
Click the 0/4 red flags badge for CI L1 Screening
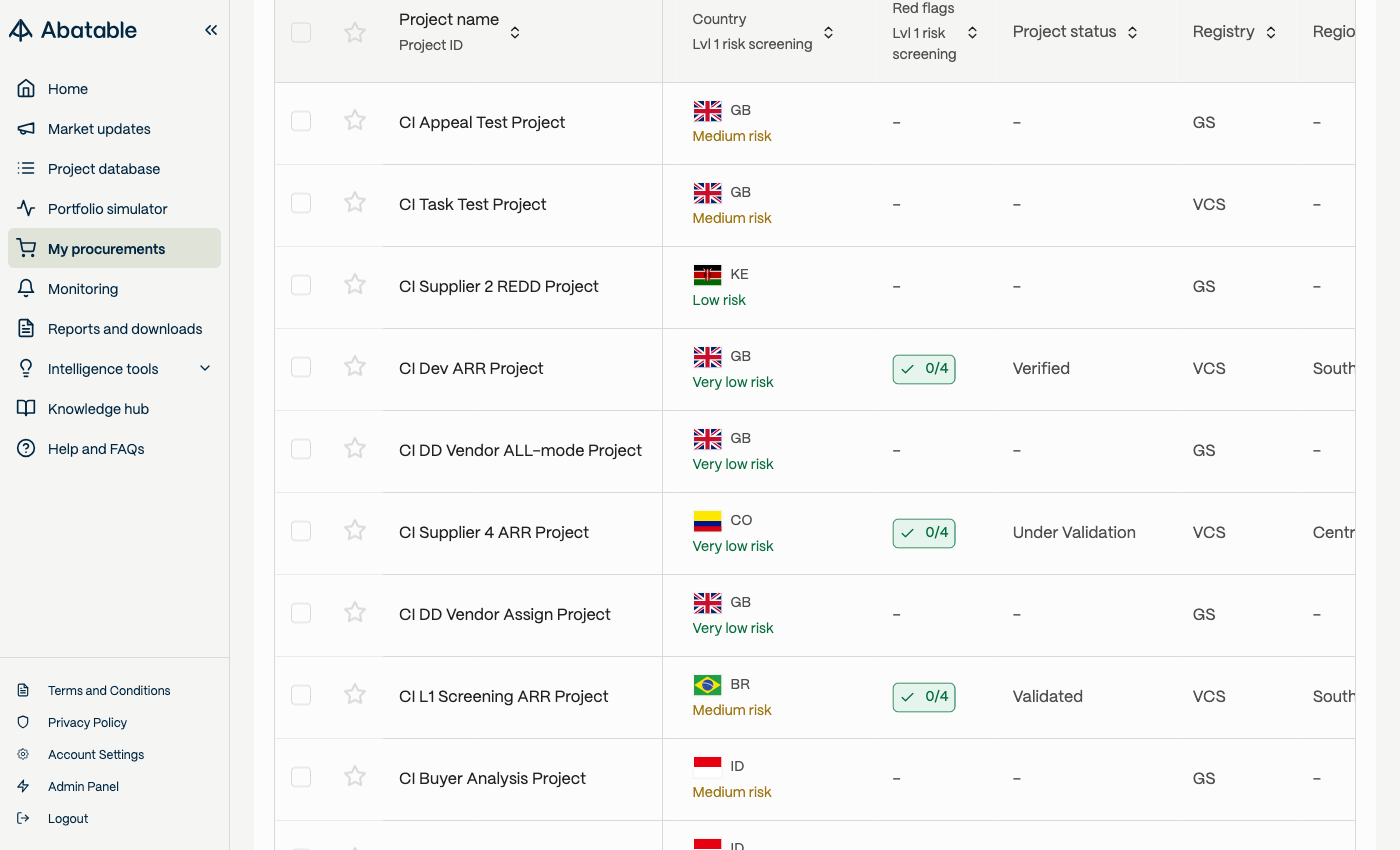click(x=924, y=697)
